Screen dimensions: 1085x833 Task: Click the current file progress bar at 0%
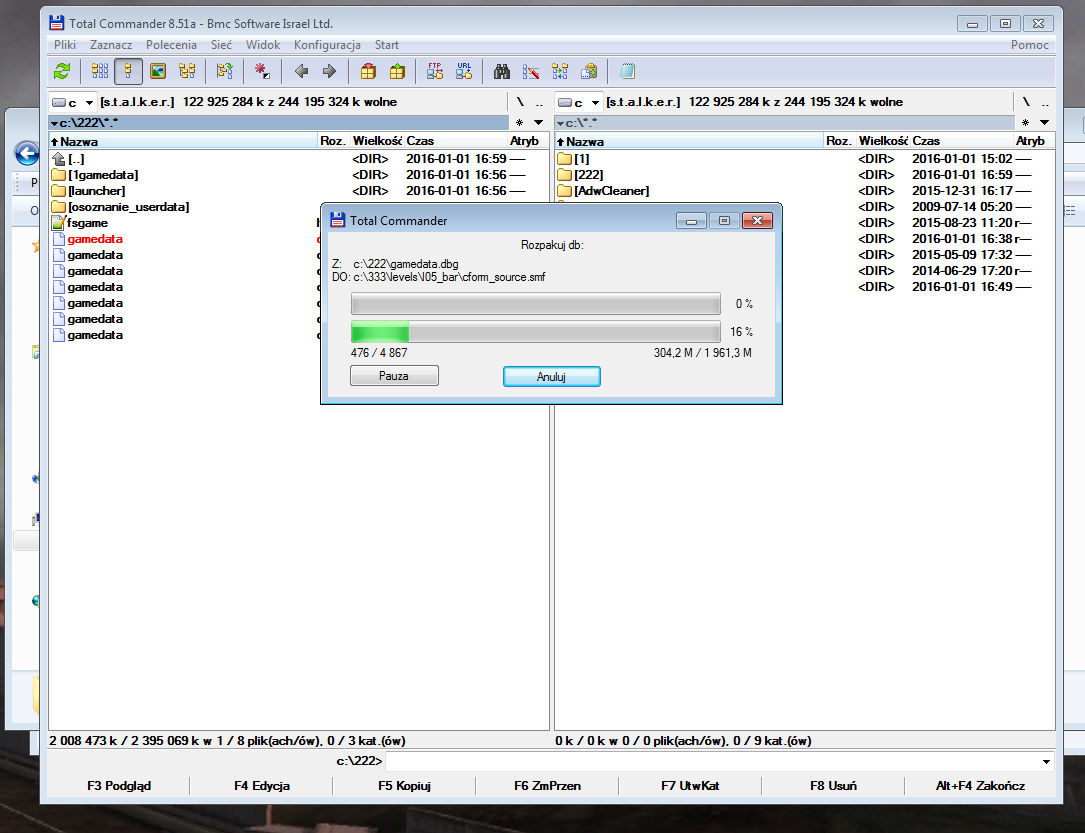536,304
